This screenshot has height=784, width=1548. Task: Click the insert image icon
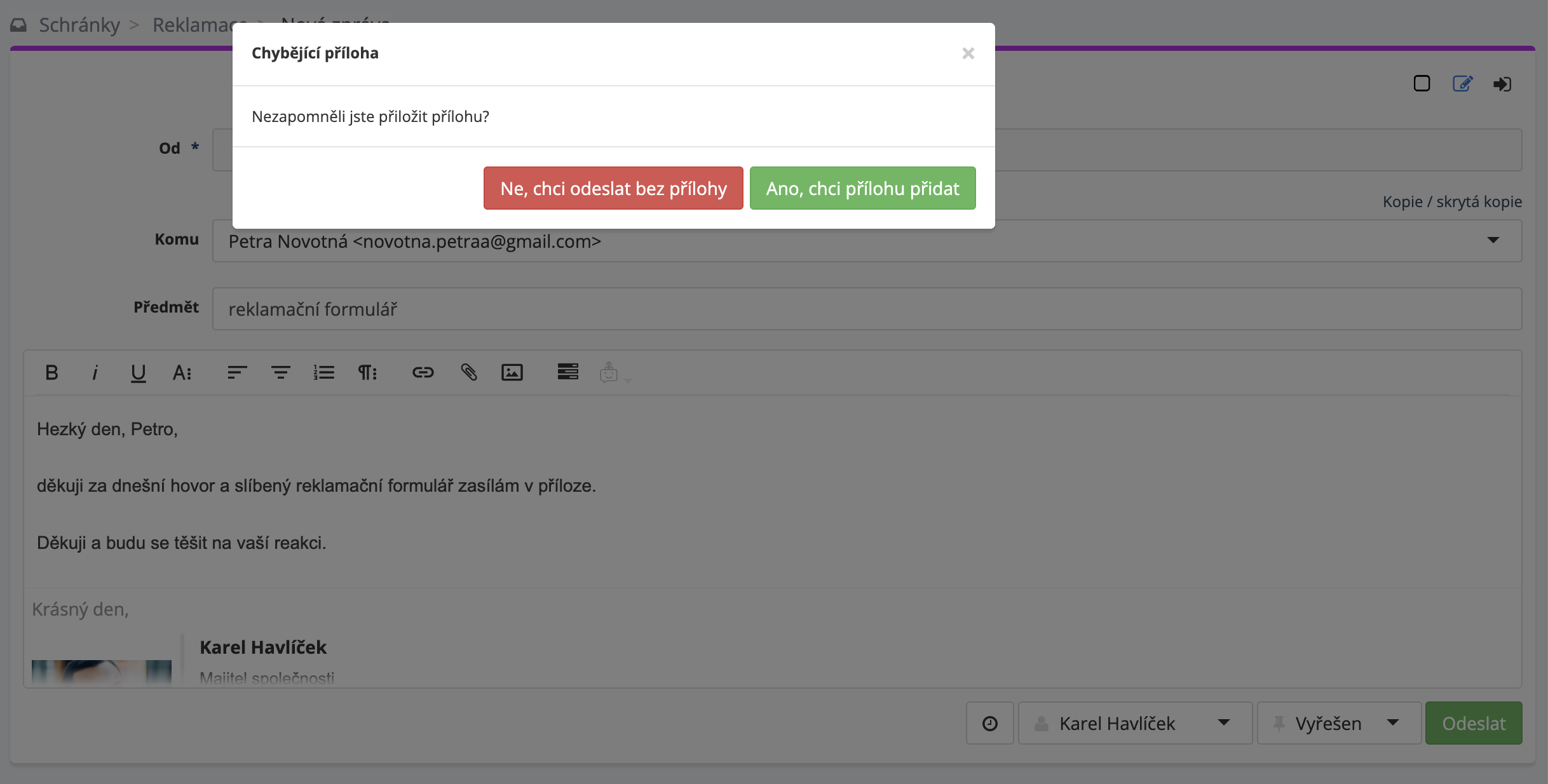pos(512,372)
